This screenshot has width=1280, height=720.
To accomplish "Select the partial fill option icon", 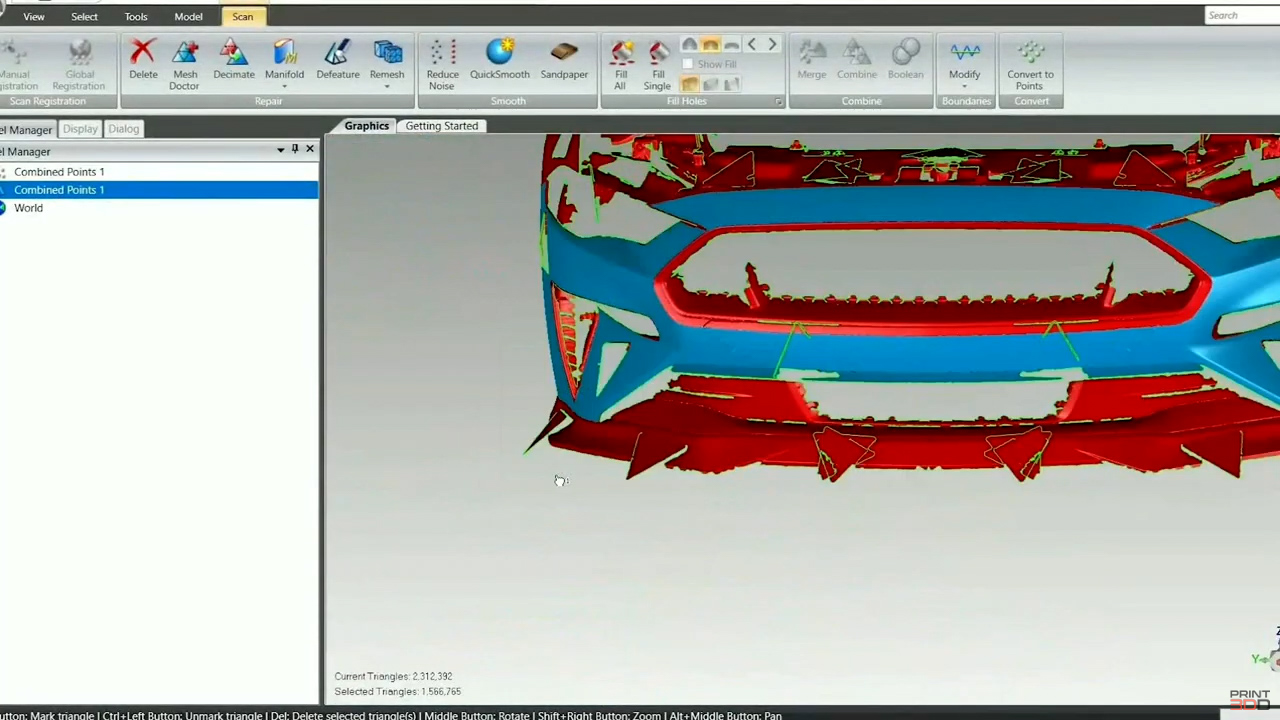I will (710, 85).
